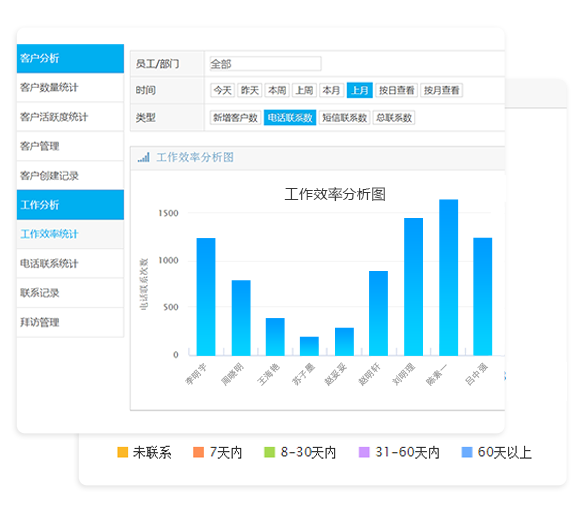Click the bar chart icon beside 工作效率分析图
Viewport: 584px width, 518px height.
pyautogui.click(x=143, y=157)
